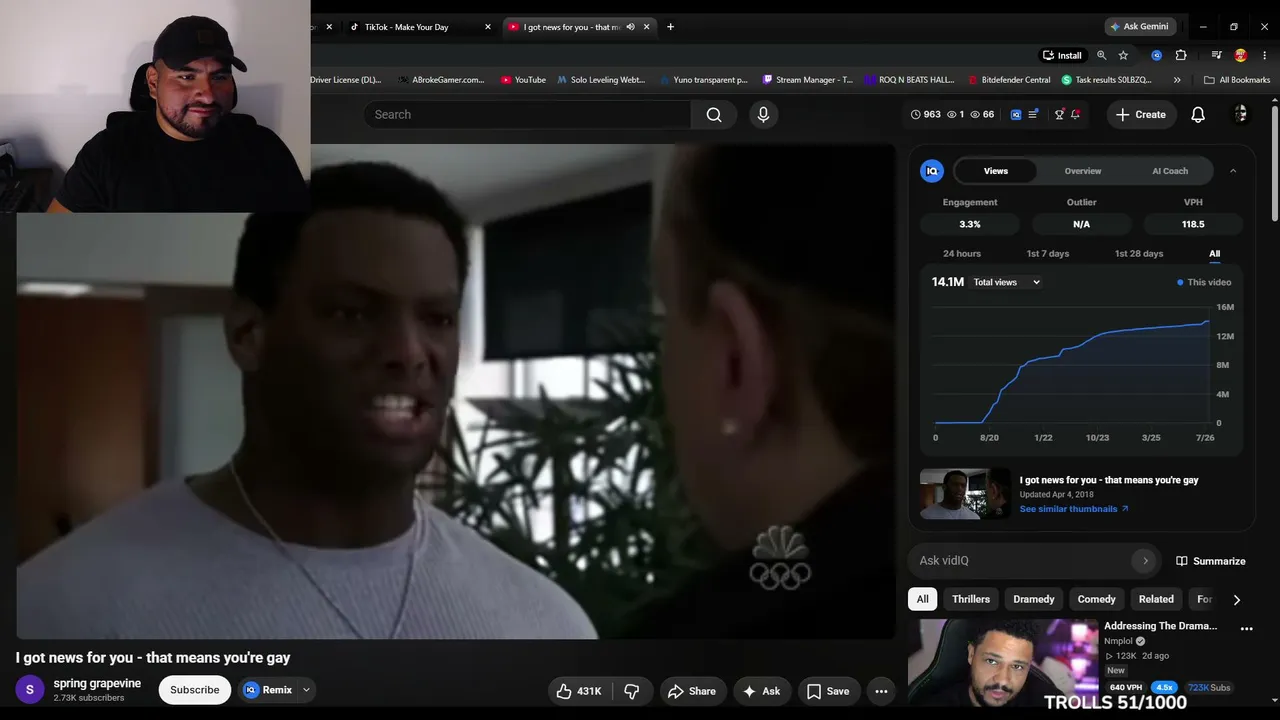Image resolution: width=1280 pixels, height=720 pixels.
Task: Click the vidIQ extension icon in Chrome toolbar
Action: [1157, 55]
